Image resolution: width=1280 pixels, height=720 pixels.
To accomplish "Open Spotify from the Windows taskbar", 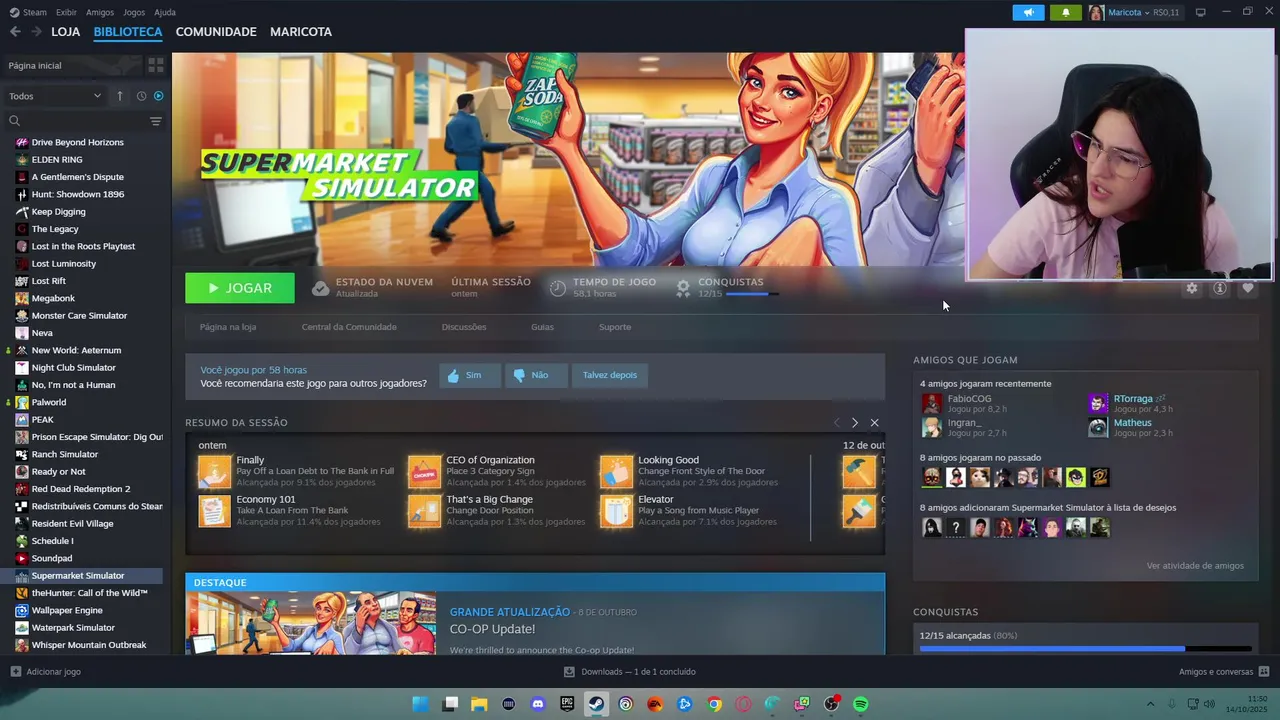I will 860,704.
